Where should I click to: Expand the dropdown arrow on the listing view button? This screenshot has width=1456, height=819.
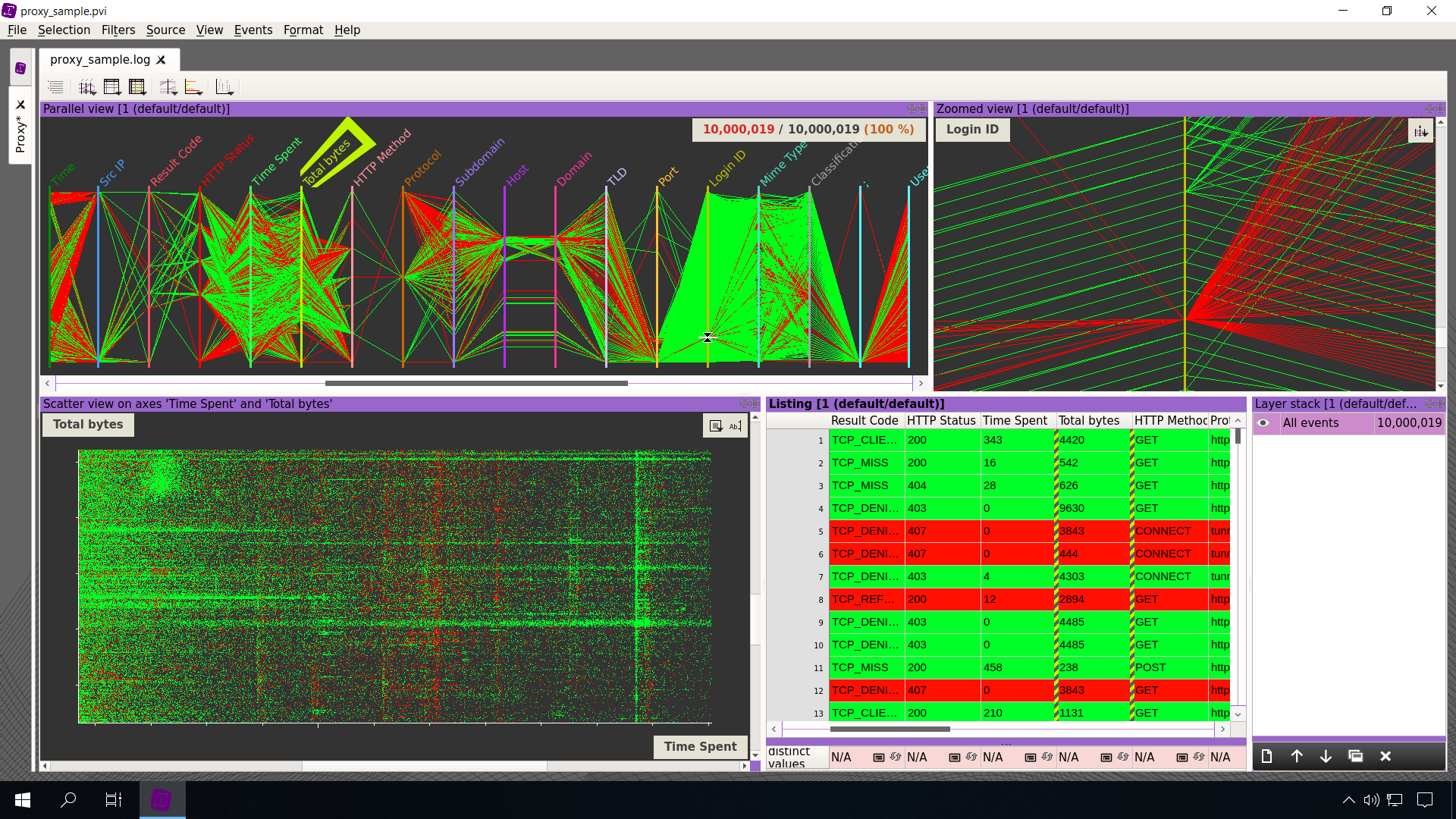click(x=119, y=93)
